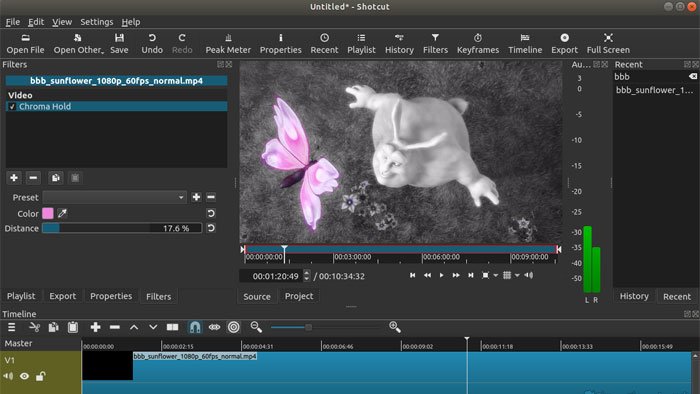Switch to Full Screen mode
The image size is (700, 394).
point(608,44)
